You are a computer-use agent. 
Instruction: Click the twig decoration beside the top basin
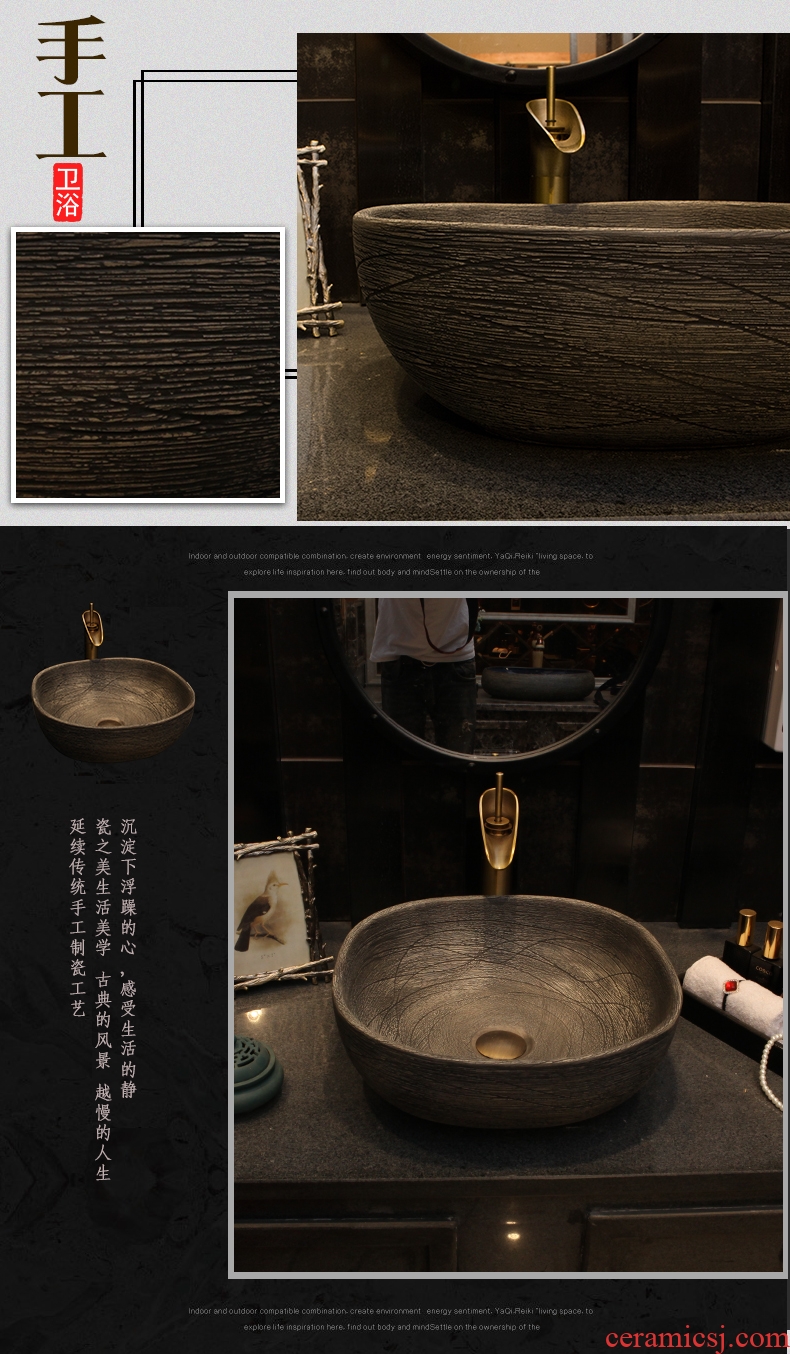point(316,240)
